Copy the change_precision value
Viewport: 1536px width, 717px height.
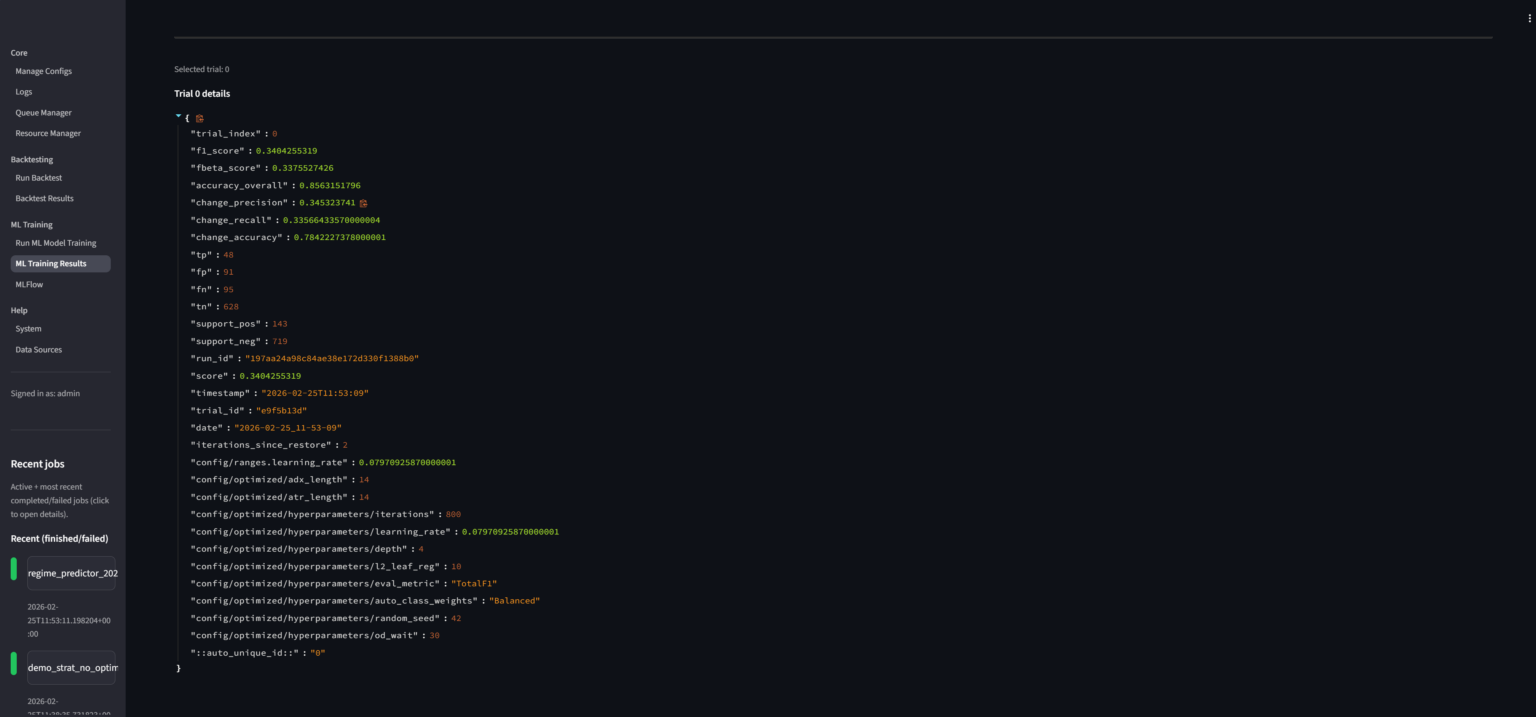[363, 203]
